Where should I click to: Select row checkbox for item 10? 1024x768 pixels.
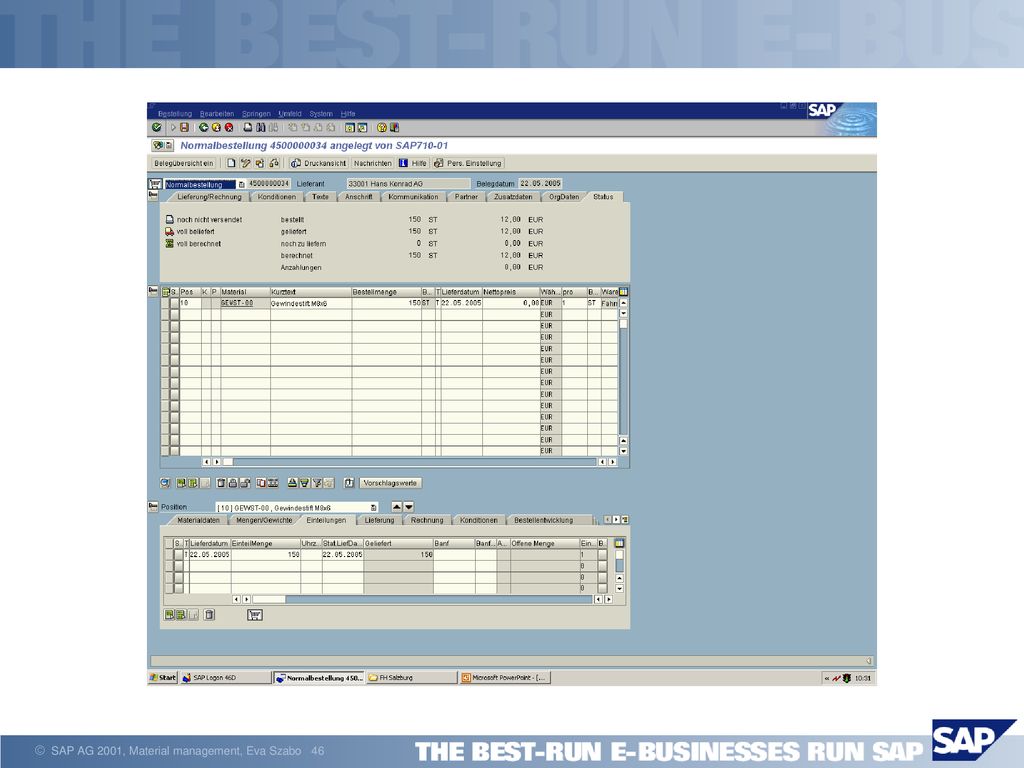[174, 304]
